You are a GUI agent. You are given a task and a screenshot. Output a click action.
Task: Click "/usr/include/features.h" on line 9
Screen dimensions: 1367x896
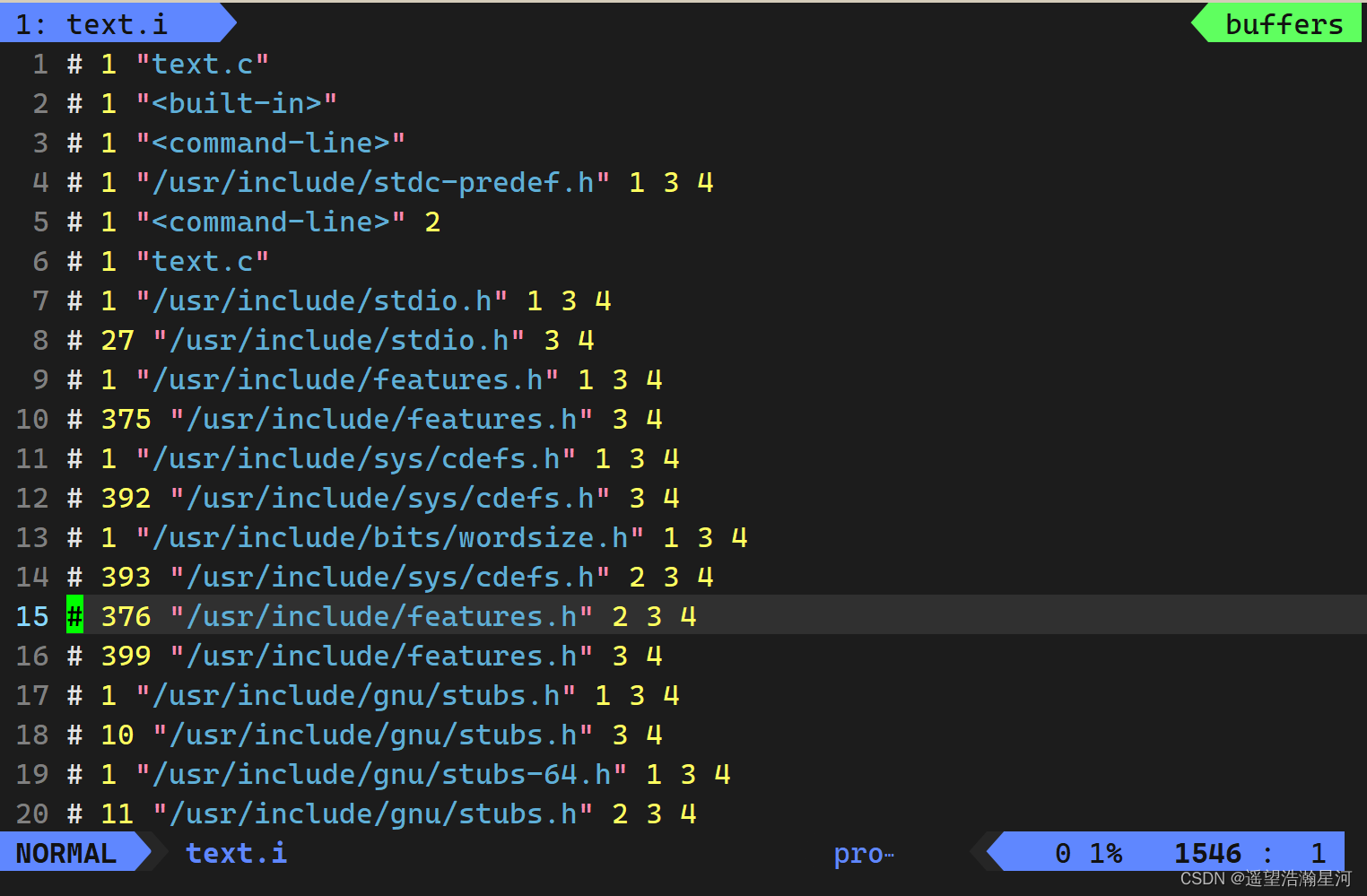(348, 379)
